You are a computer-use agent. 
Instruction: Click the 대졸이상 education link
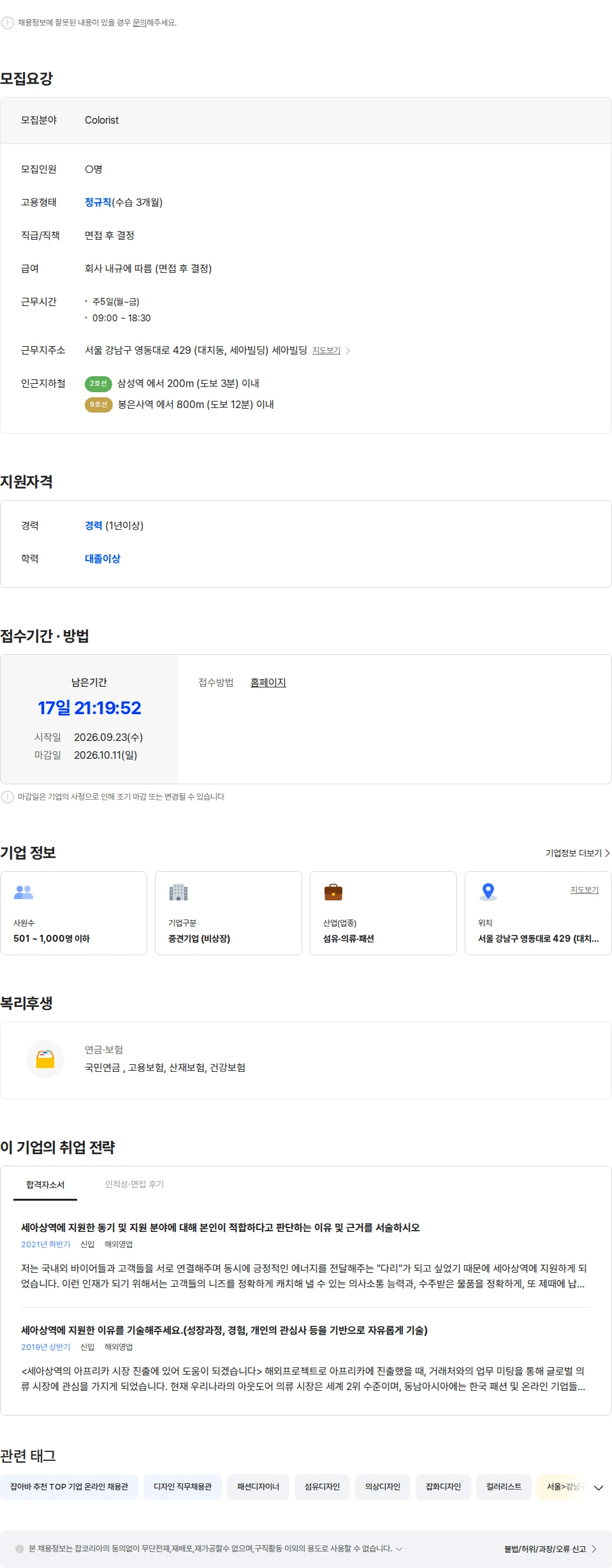103,559
